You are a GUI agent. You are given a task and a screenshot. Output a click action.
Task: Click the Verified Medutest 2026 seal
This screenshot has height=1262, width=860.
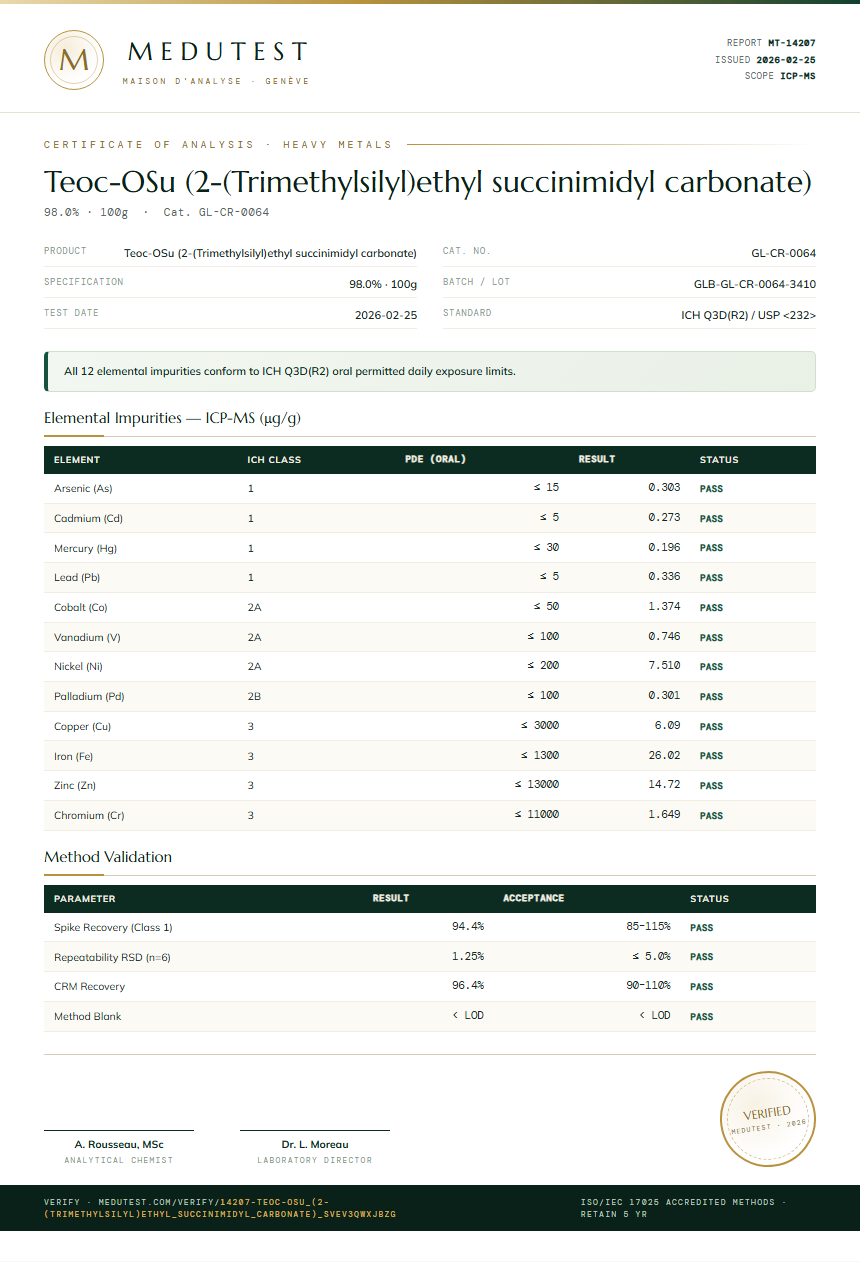pos(768,1118)
